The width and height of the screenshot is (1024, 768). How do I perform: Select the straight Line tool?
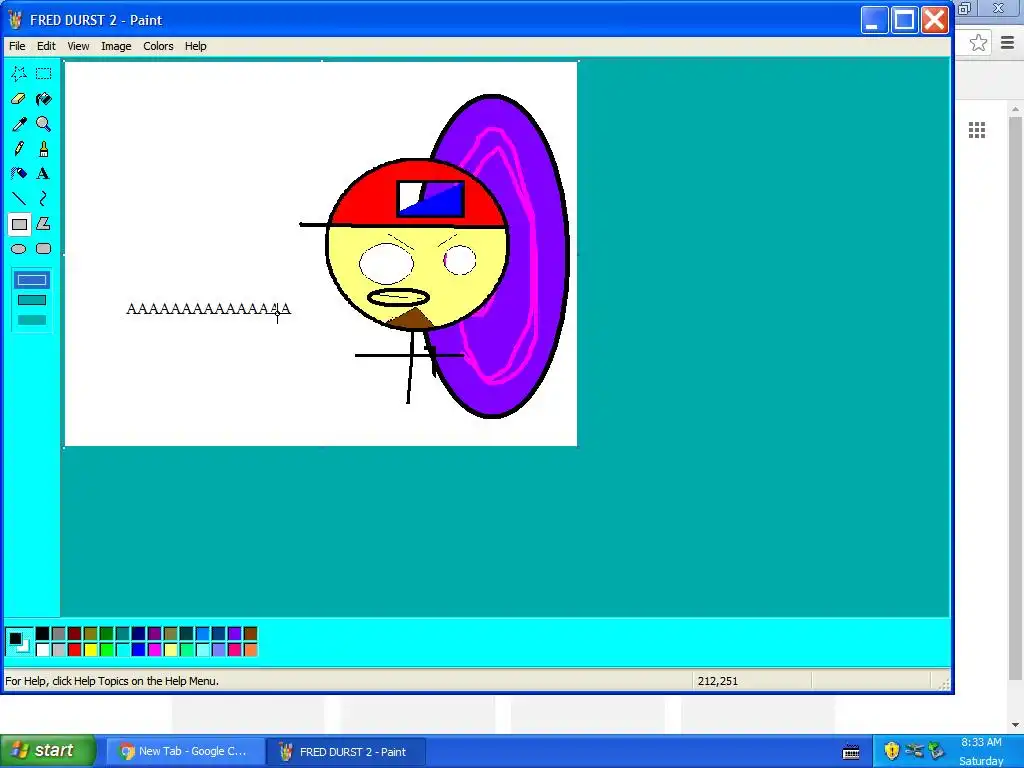tap(19, 199)
